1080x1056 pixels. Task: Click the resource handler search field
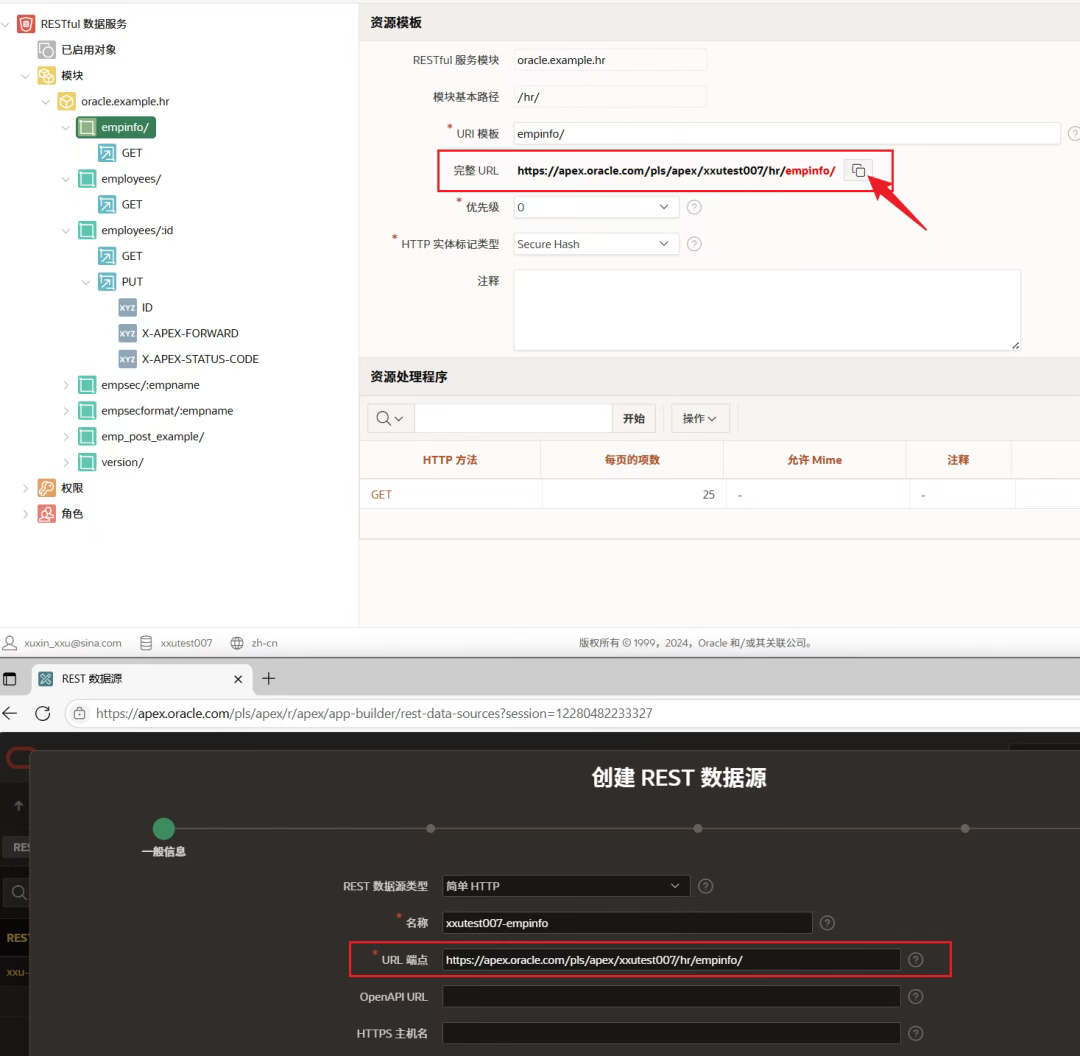pos(513,418)
